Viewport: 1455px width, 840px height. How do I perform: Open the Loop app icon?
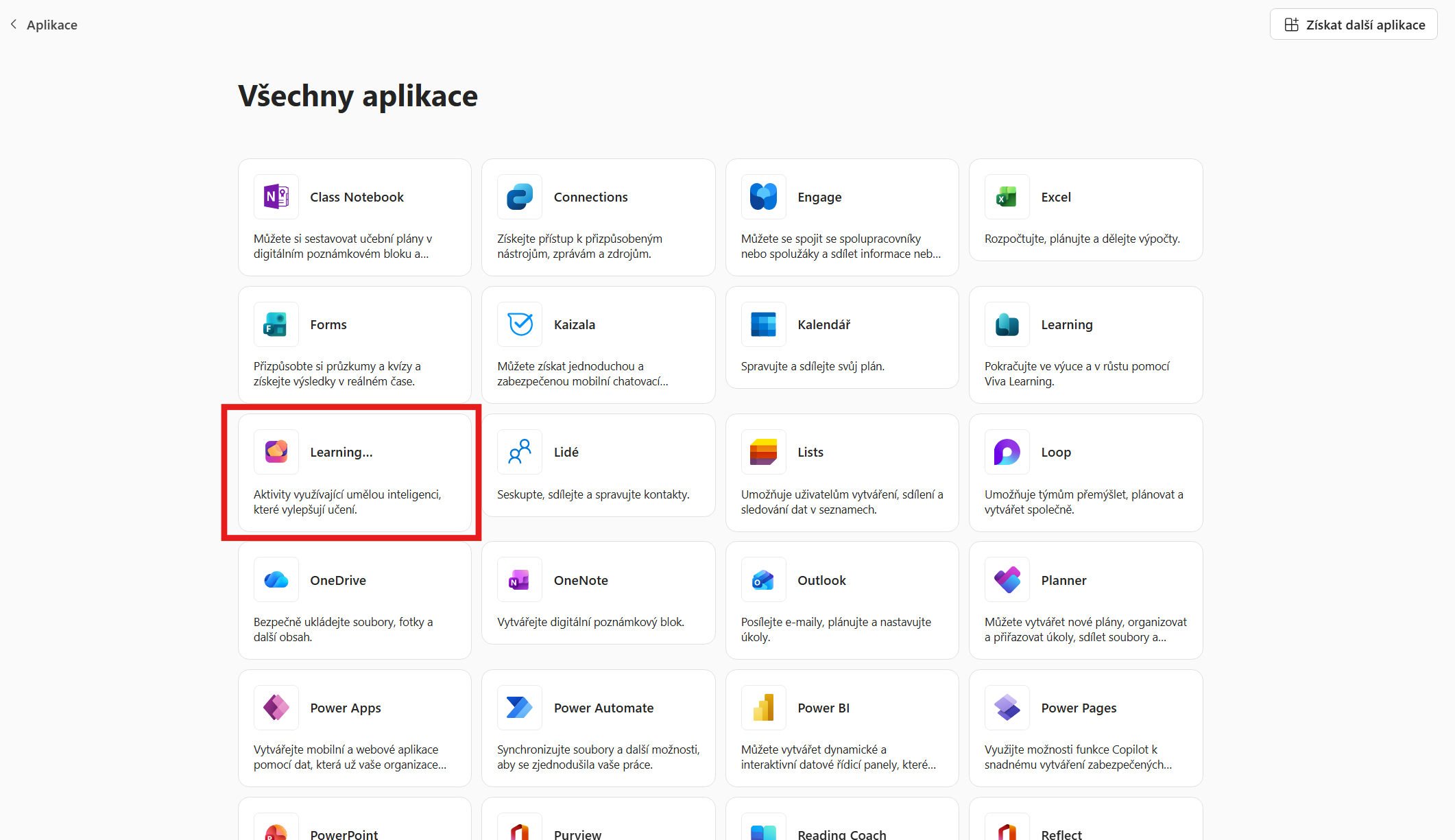[x=1007, y=452]
